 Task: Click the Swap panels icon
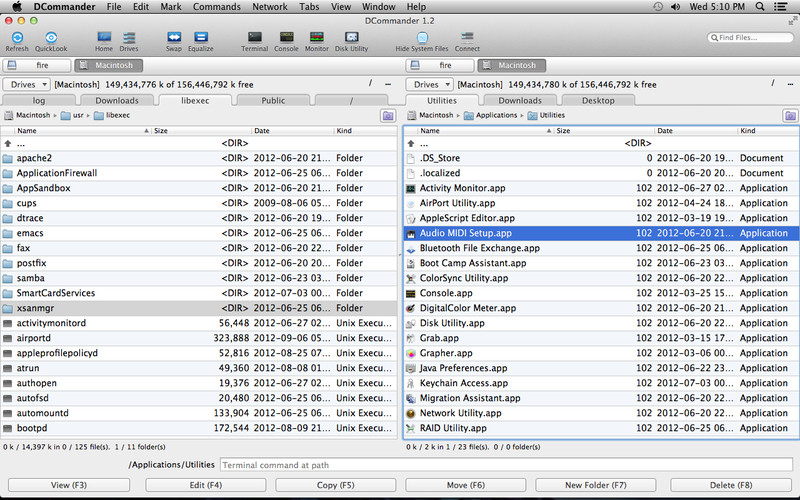click(173, 38)
